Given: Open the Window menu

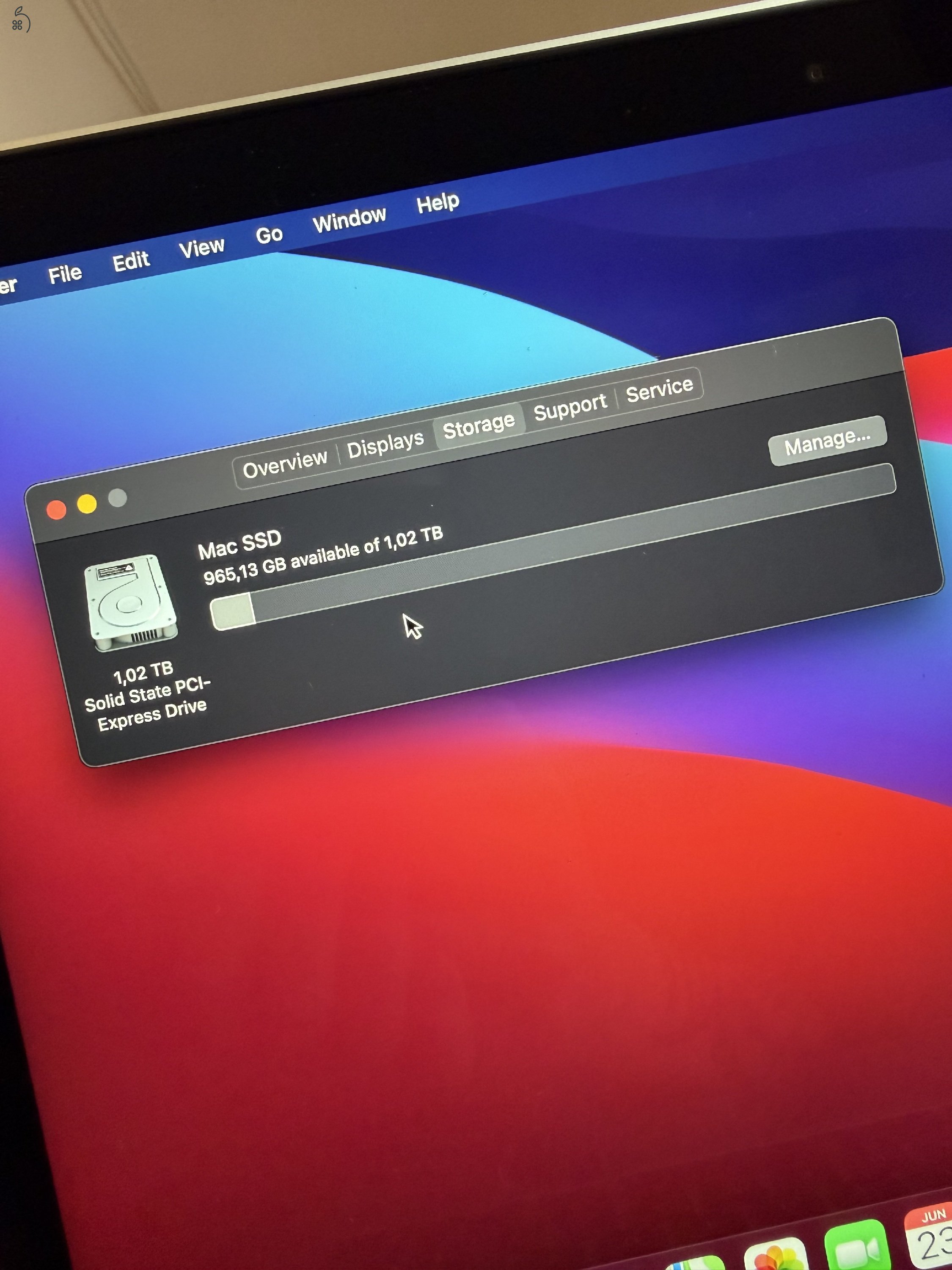Looking at the screenshot, I should (349, 219).
